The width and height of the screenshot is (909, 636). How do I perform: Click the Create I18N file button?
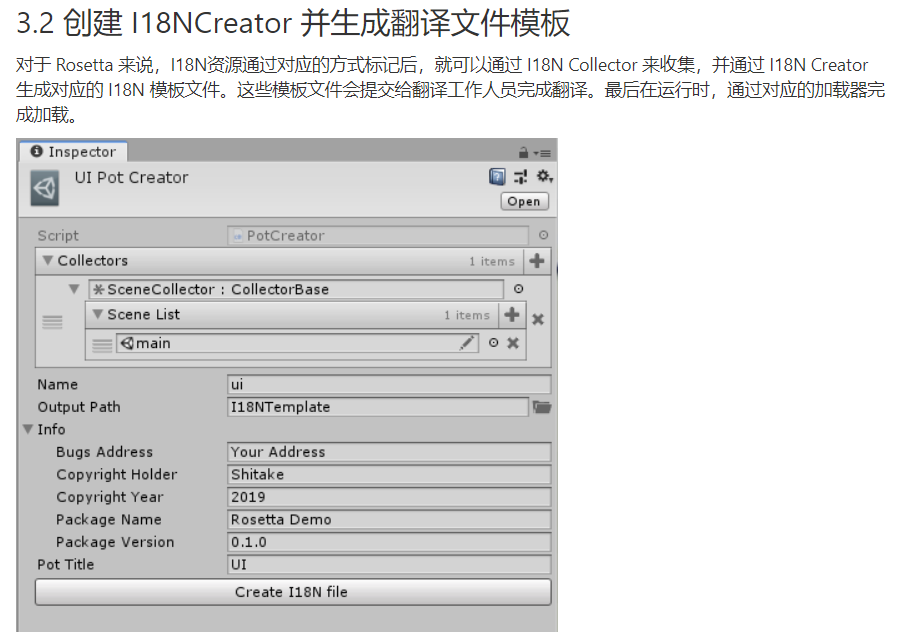pyautogui.click(x=293, y=592)
